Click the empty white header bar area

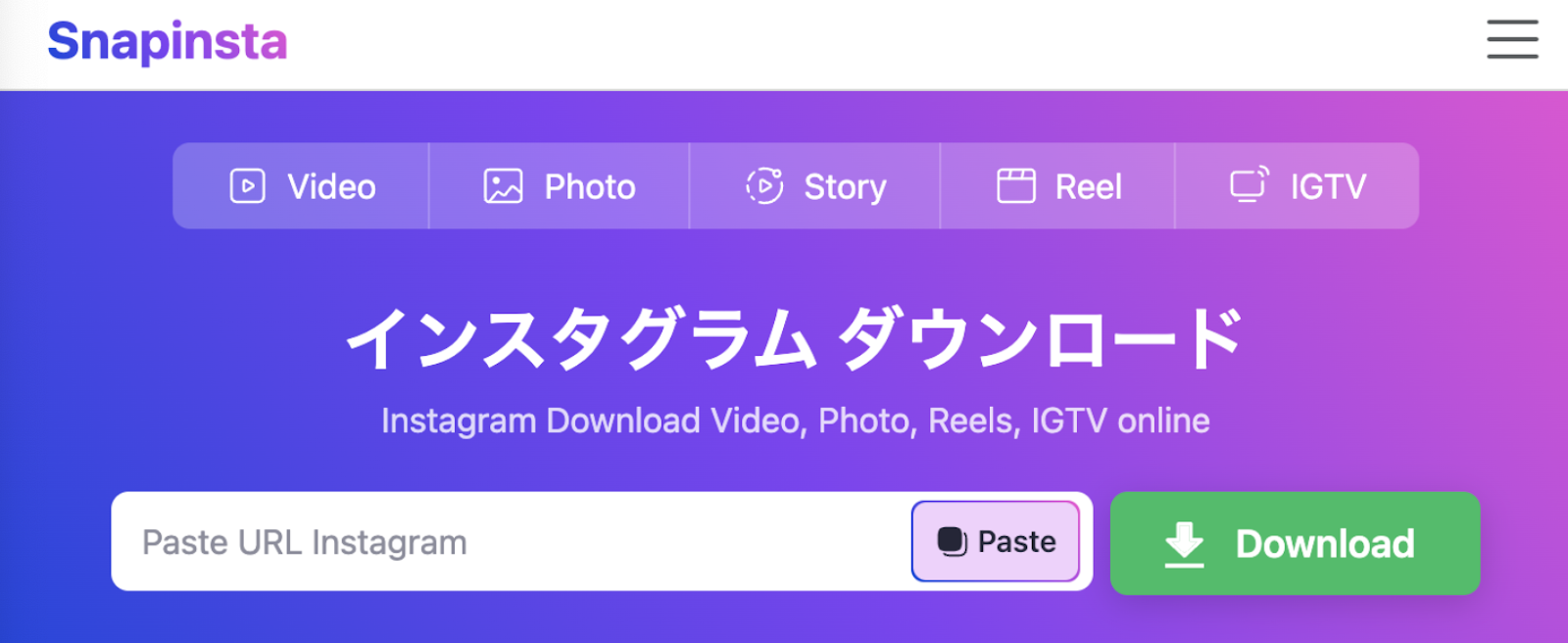pos(882,44)
